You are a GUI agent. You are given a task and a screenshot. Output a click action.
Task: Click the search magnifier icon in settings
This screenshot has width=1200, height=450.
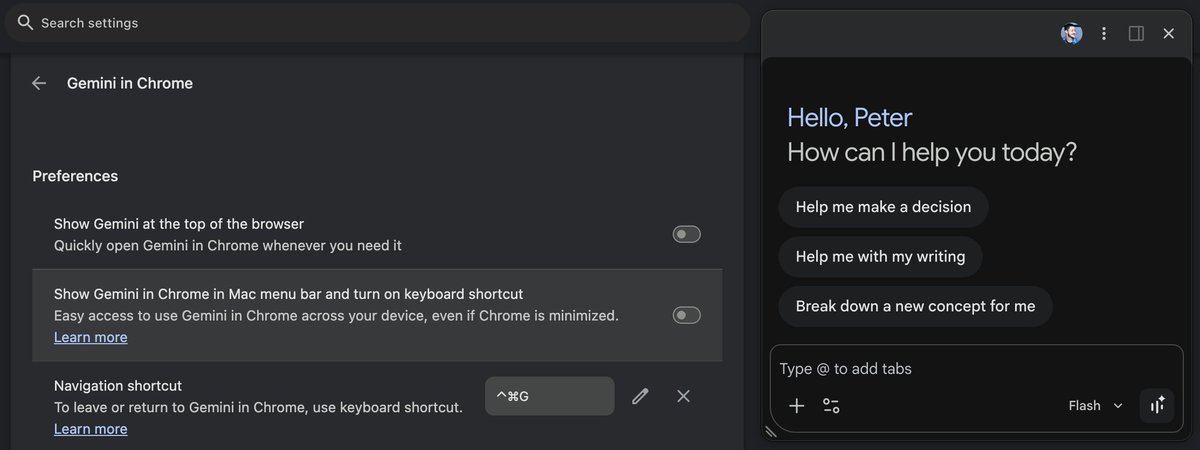pyautogui.click(x=26, y=22)
